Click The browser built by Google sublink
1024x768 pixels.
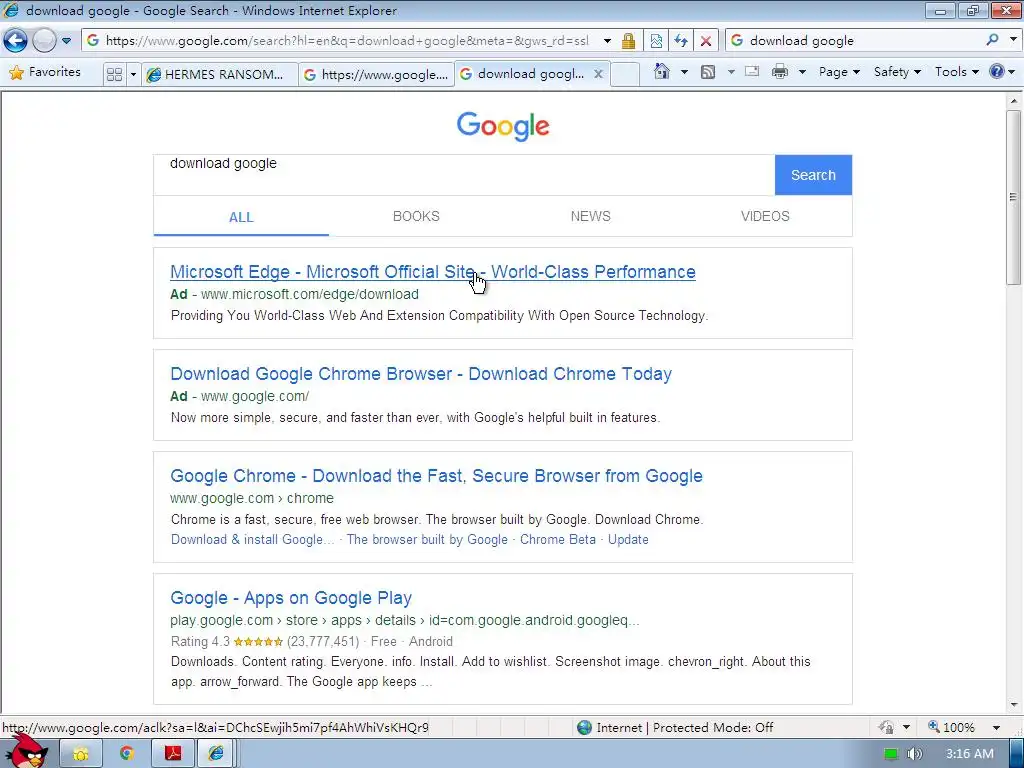[x=427, y=539]
